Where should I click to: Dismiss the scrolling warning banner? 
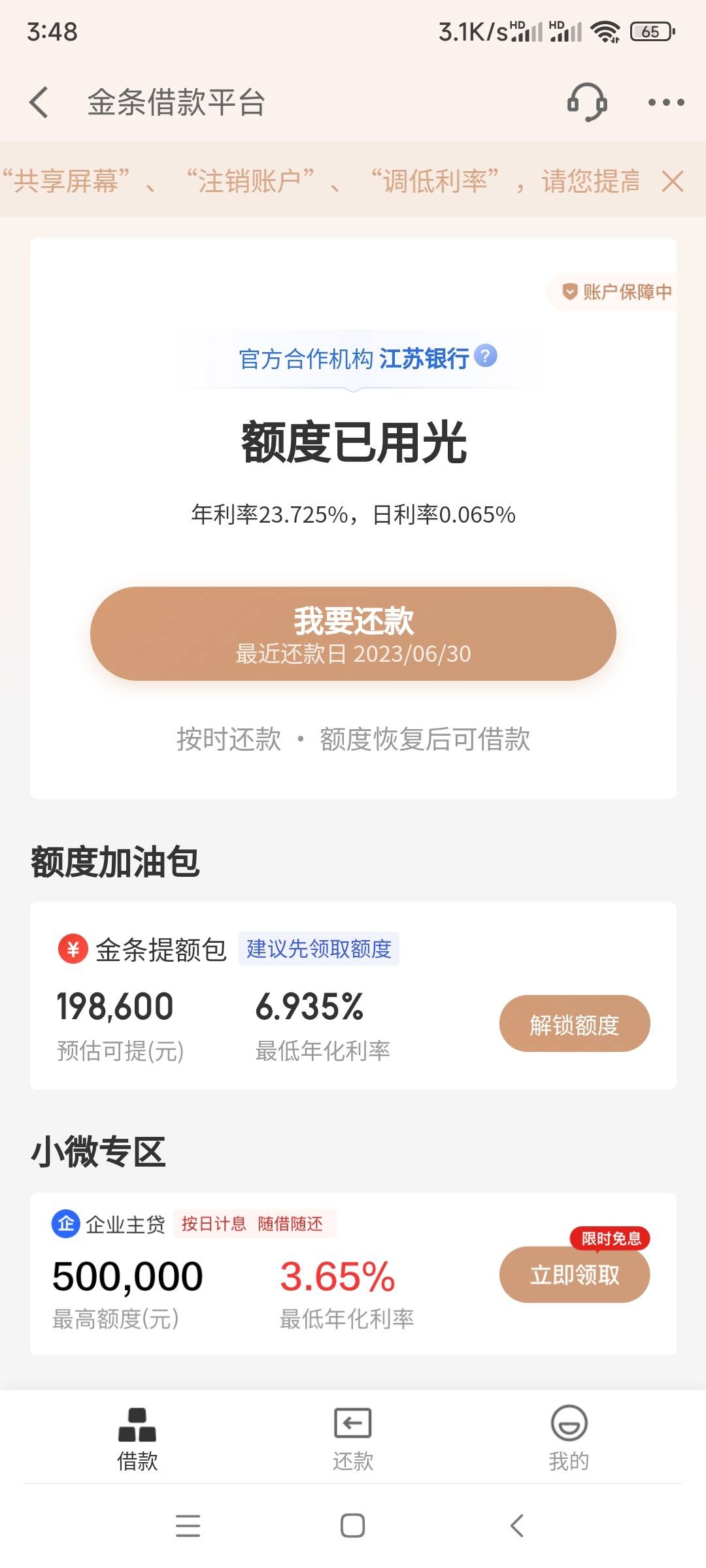tap(672, 181)
